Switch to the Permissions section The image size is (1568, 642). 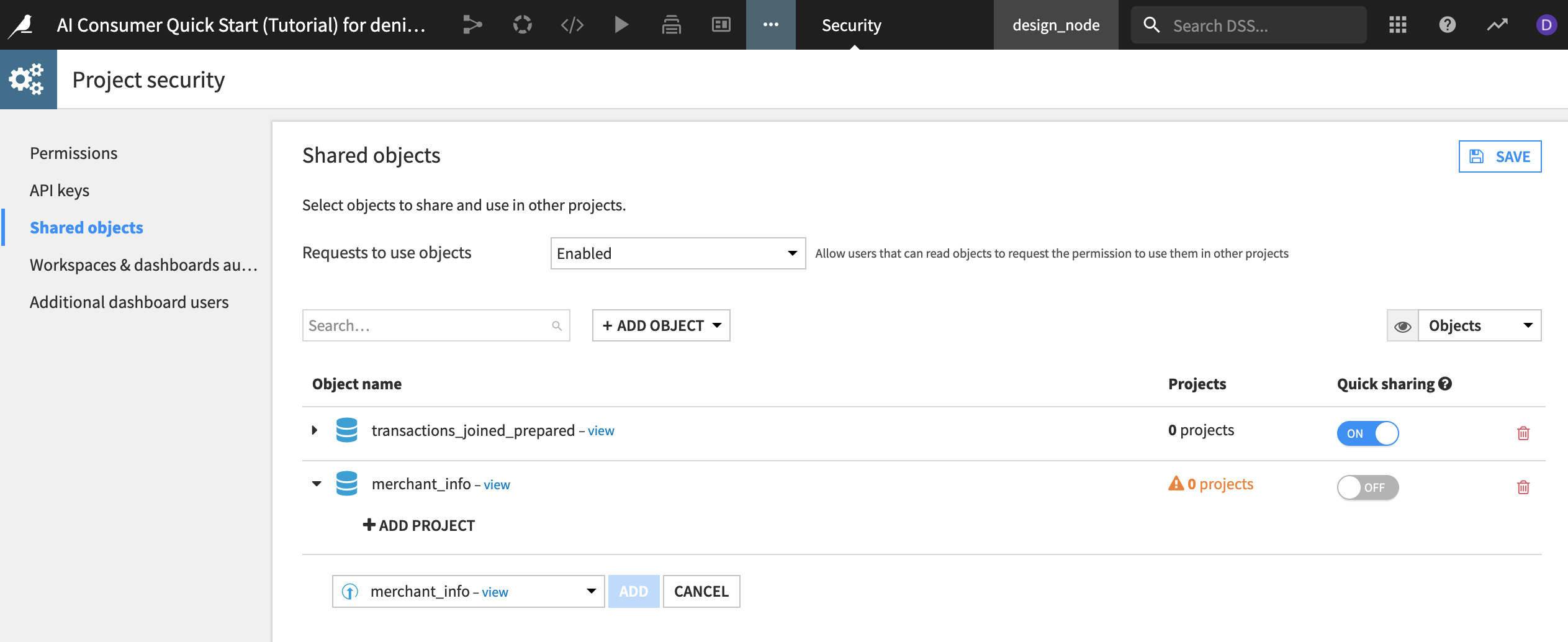73,152
